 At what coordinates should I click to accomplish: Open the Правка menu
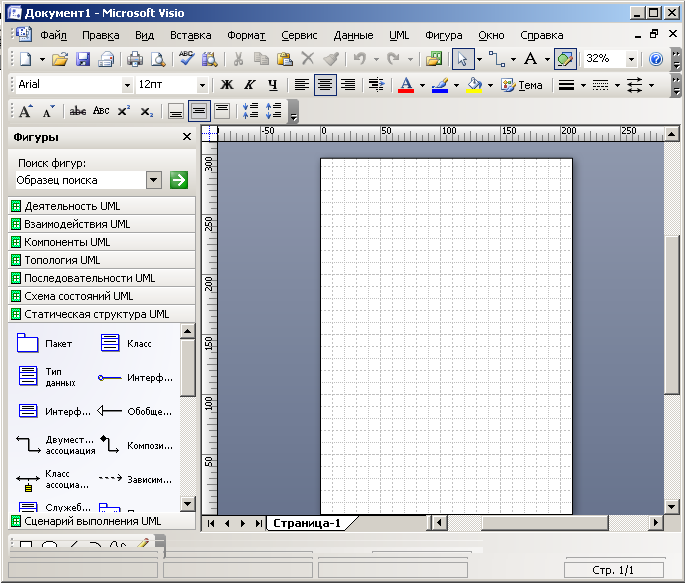click(100, 35)
